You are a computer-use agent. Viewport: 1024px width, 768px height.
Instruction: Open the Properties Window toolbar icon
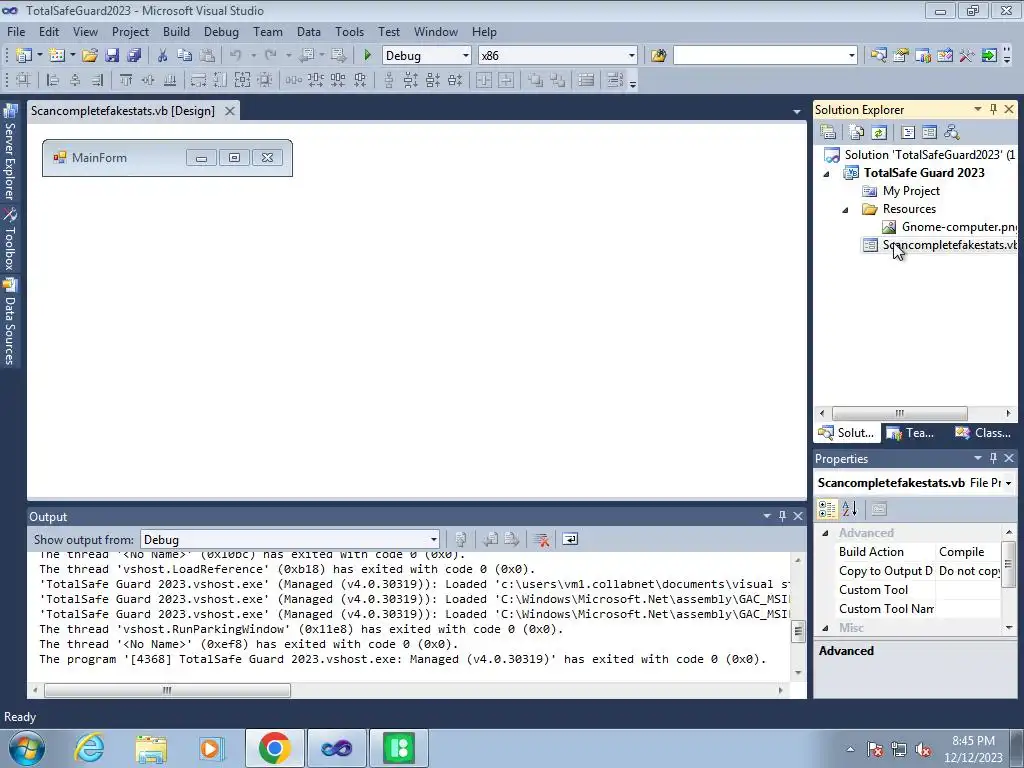tap(901, 56)
